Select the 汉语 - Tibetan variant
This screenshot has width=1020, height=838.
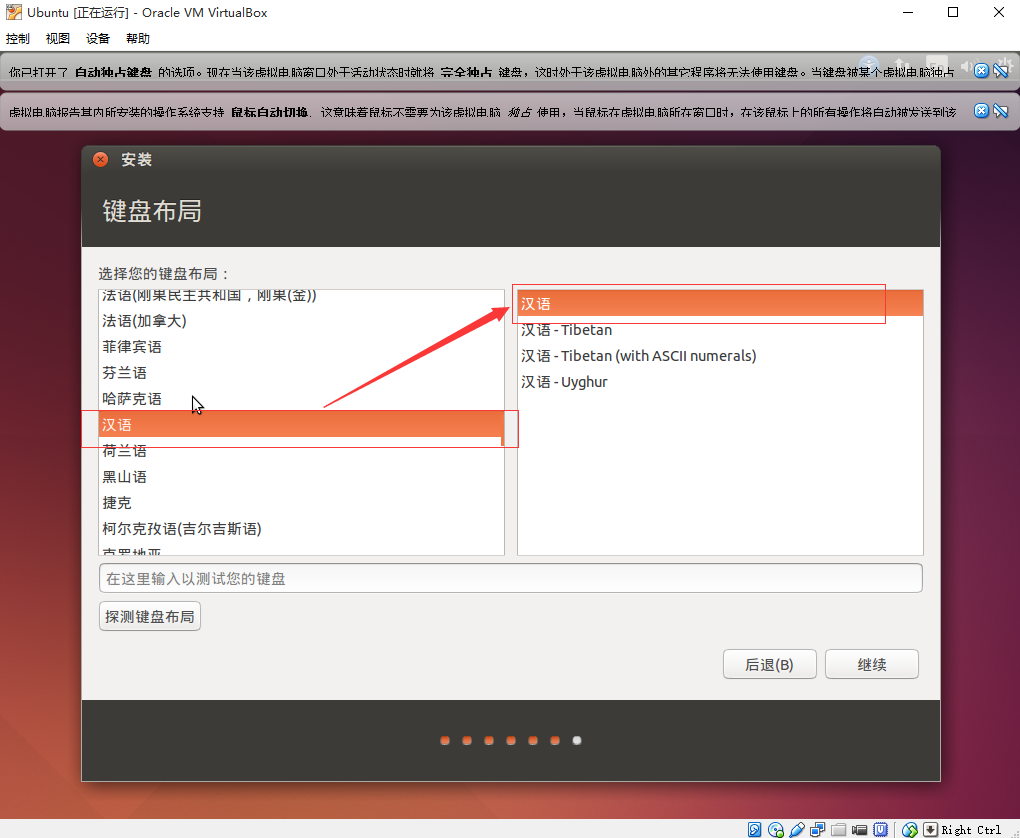click(720, 330)
